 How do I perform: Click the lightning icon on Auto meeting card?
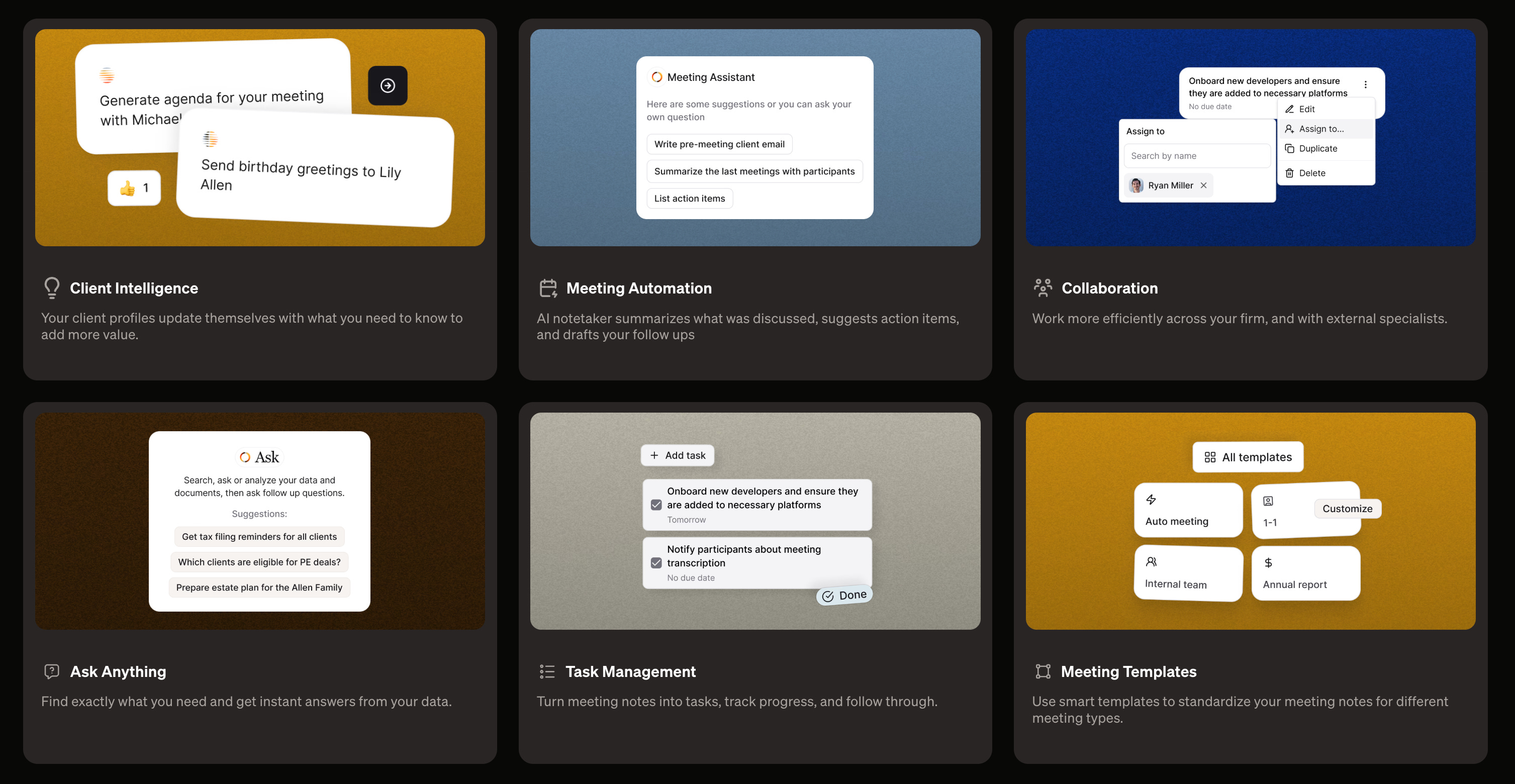[x=1151, y=500]
